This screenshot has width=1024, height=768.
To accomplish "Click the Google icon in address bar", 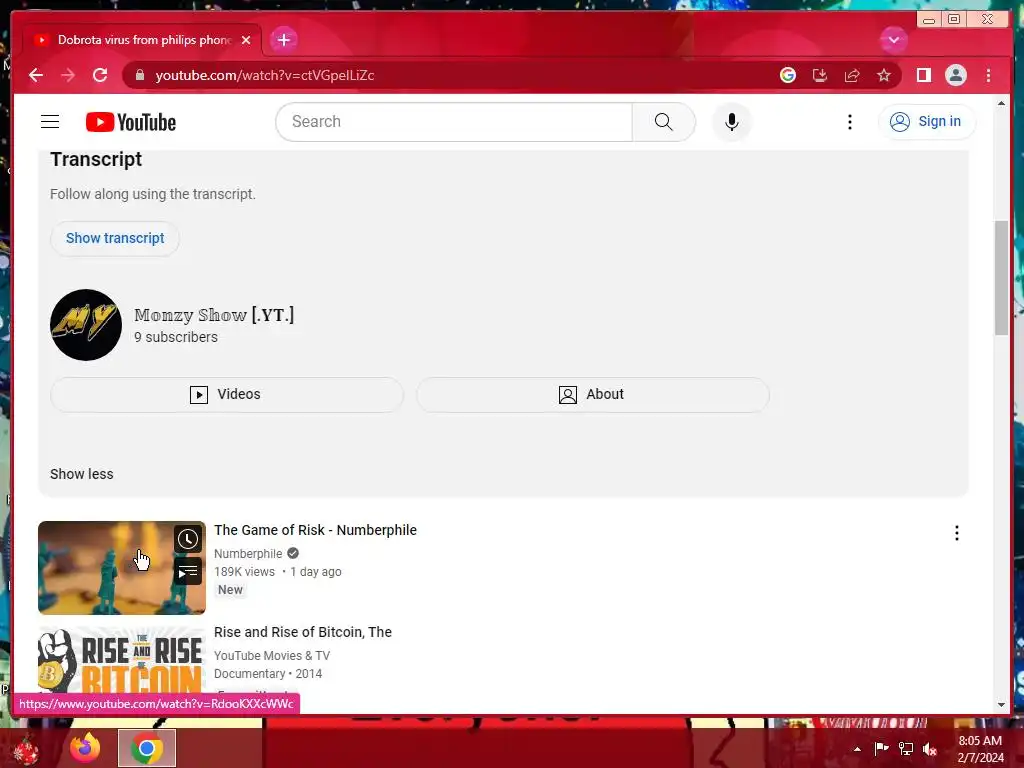I will [788, 75].
